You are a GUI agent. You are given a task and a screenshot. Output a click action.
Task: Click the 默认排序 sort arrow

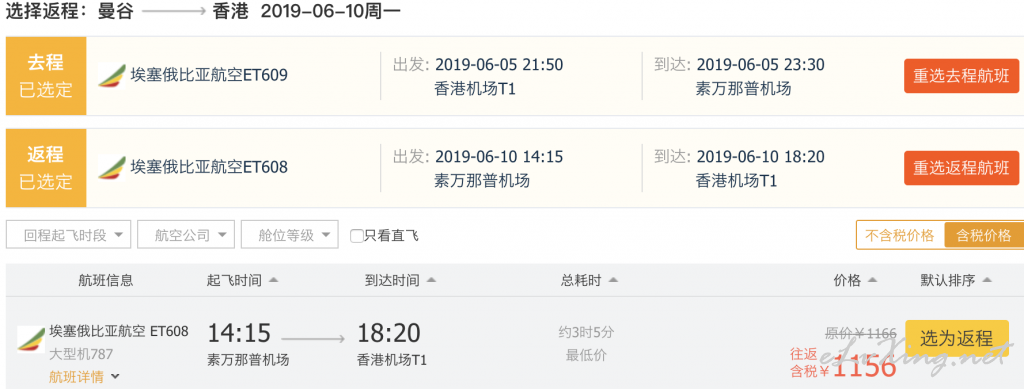point(986,281)
